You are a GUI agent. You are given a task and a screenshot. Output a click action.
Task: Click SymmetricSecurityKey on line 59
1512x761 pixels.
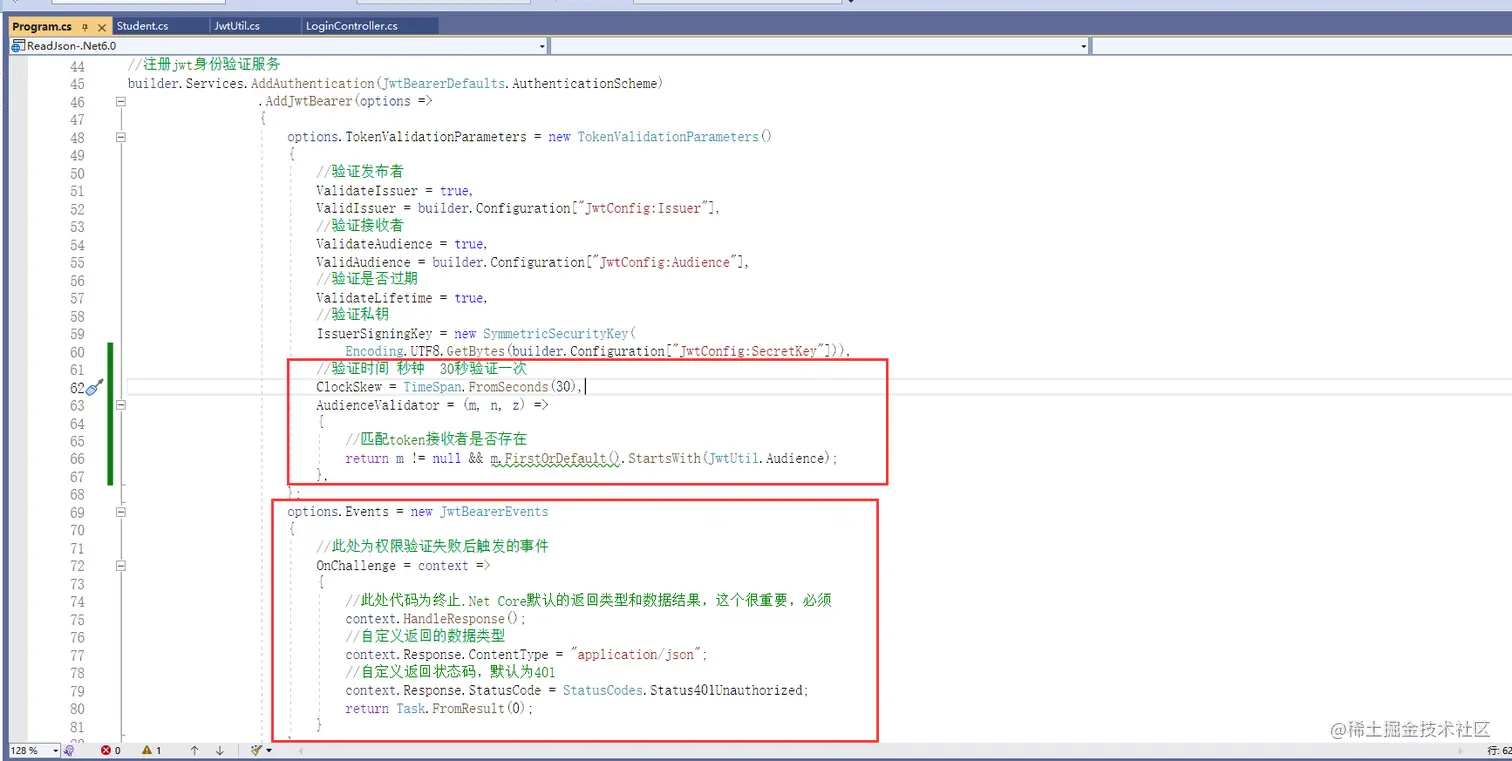click(557, 334)
